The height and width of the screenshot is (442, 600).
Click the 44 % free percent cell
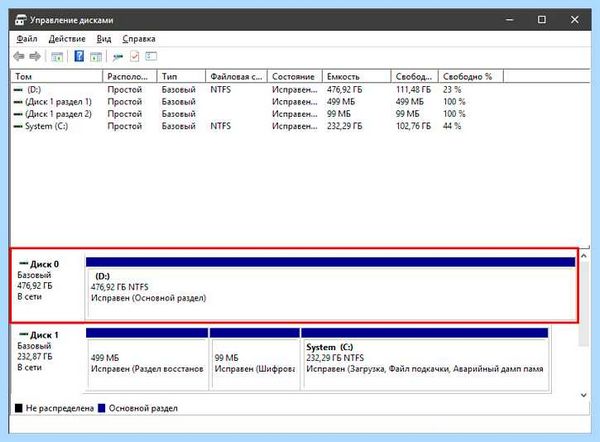(x=452, y=126)
